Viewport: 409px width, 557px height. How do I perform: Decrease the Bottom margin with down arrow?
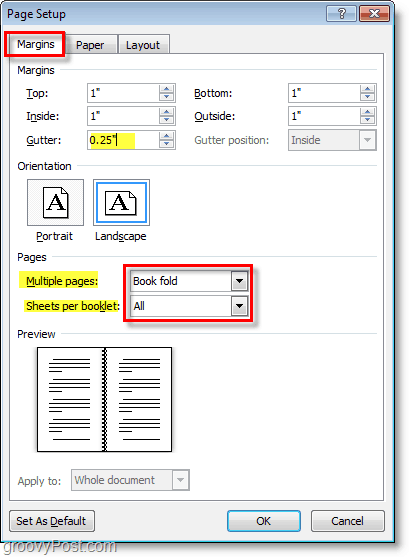[x=367, y=97]
